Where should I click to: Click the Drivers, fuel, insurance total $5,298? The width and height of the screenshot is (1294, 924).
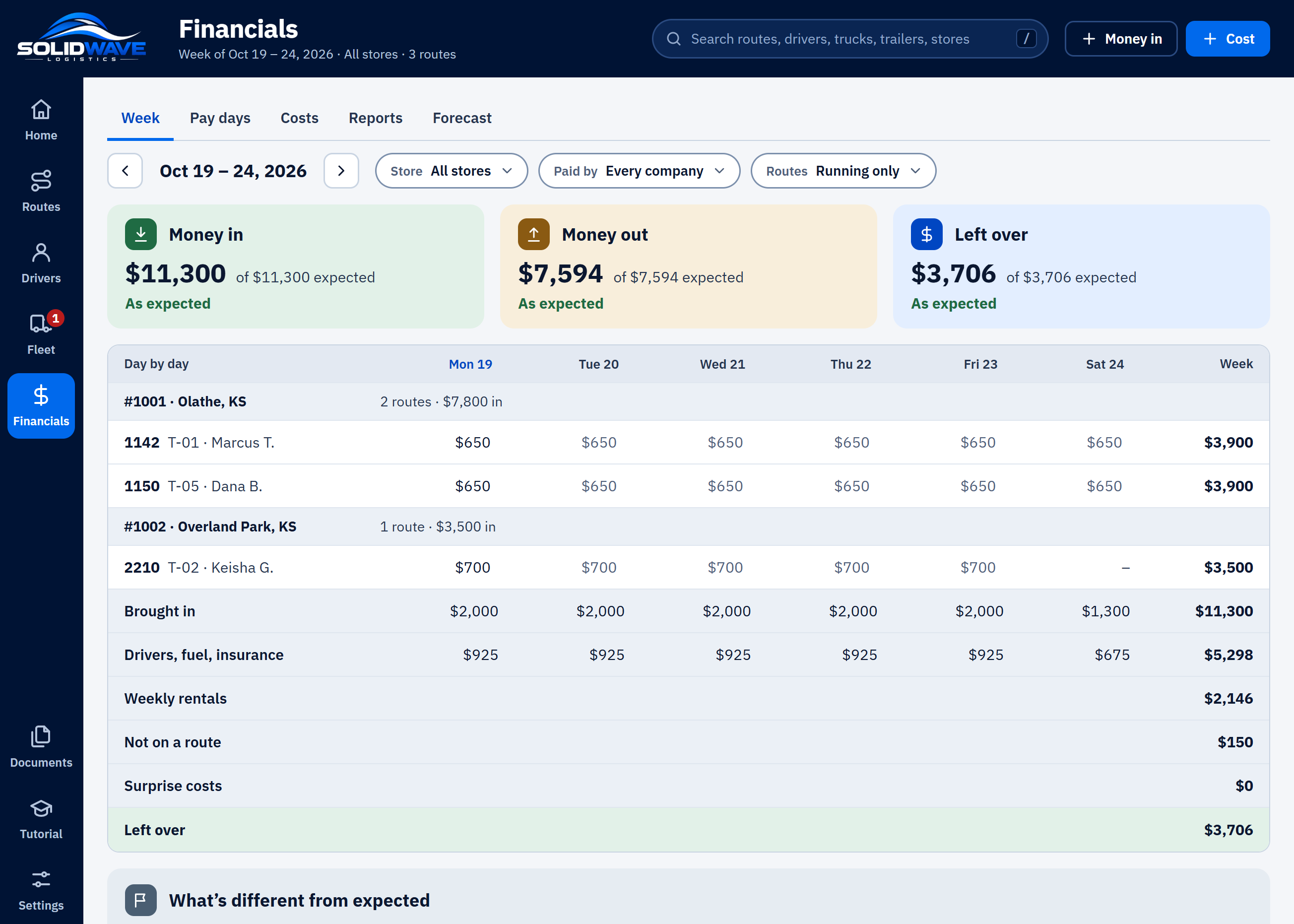1228,655
